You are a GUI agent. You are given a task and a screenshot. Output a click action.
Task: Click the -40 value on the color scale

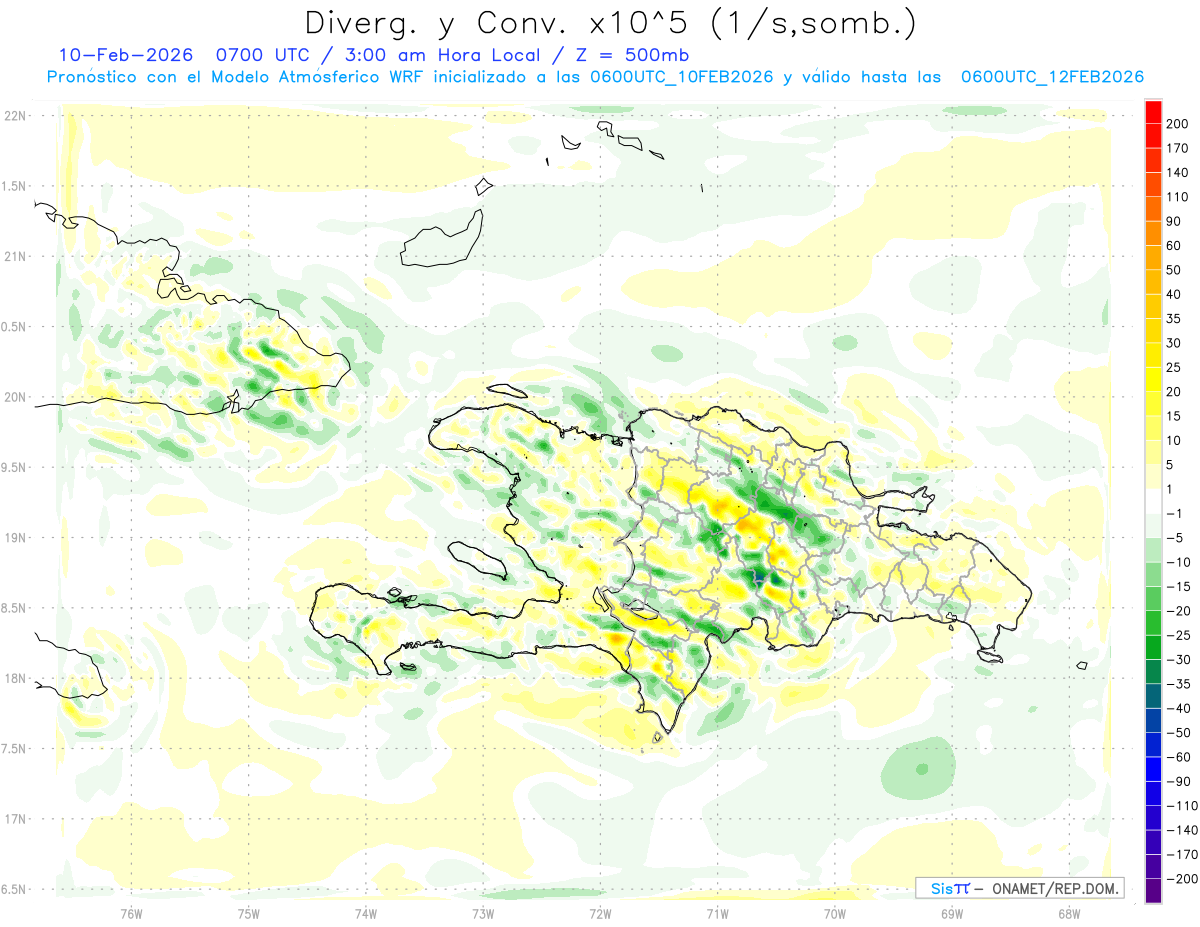pos(1177,708)
